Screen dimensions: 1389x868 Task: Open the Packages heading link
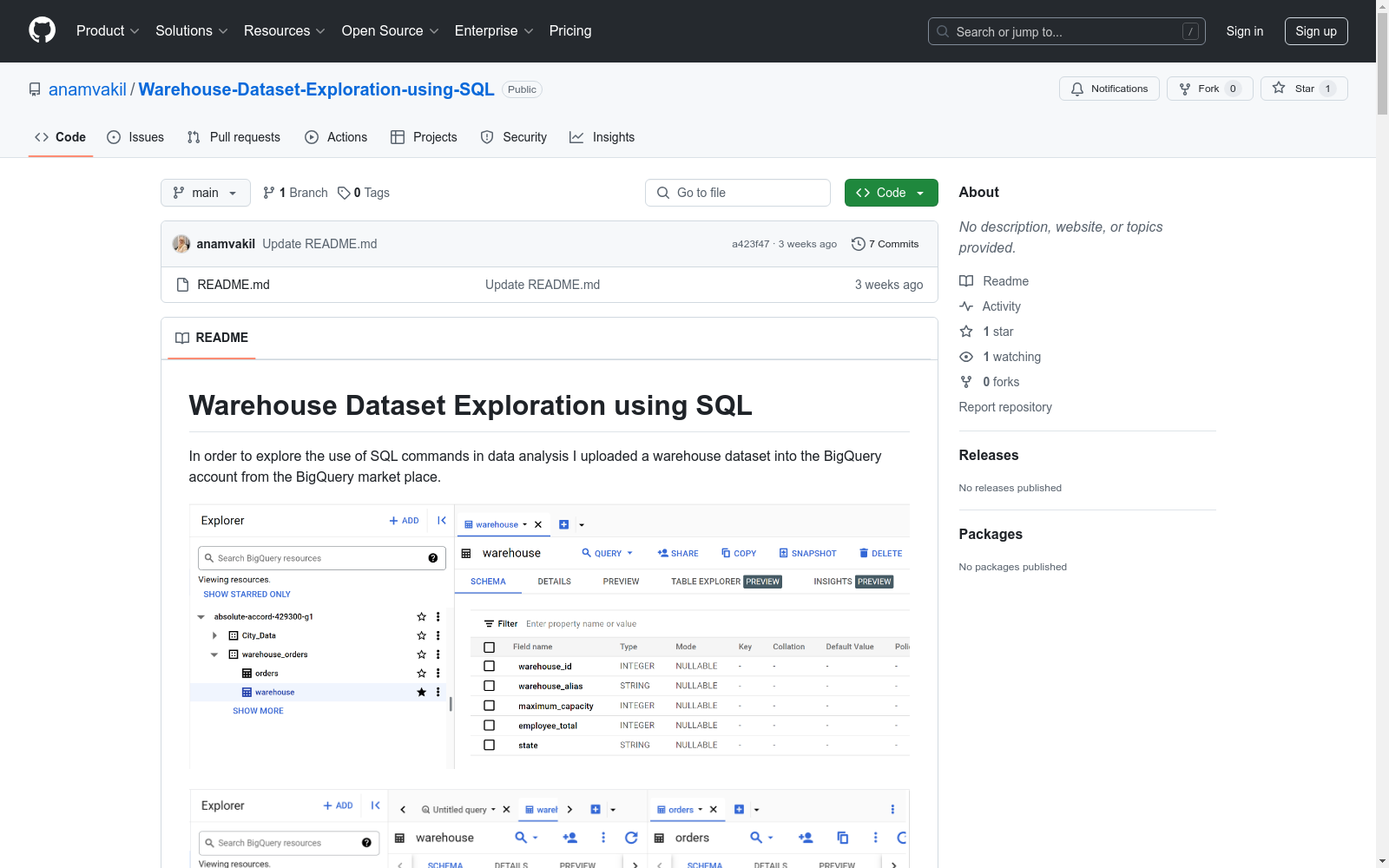(991, 534)
